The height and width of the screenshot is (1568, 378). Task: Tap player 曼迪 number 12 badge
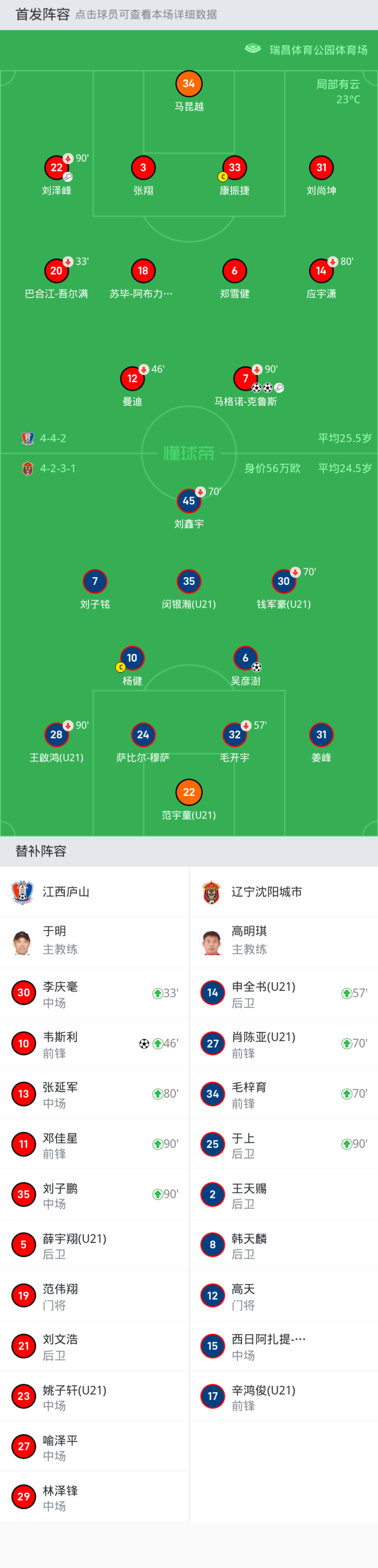coord(132,379)
